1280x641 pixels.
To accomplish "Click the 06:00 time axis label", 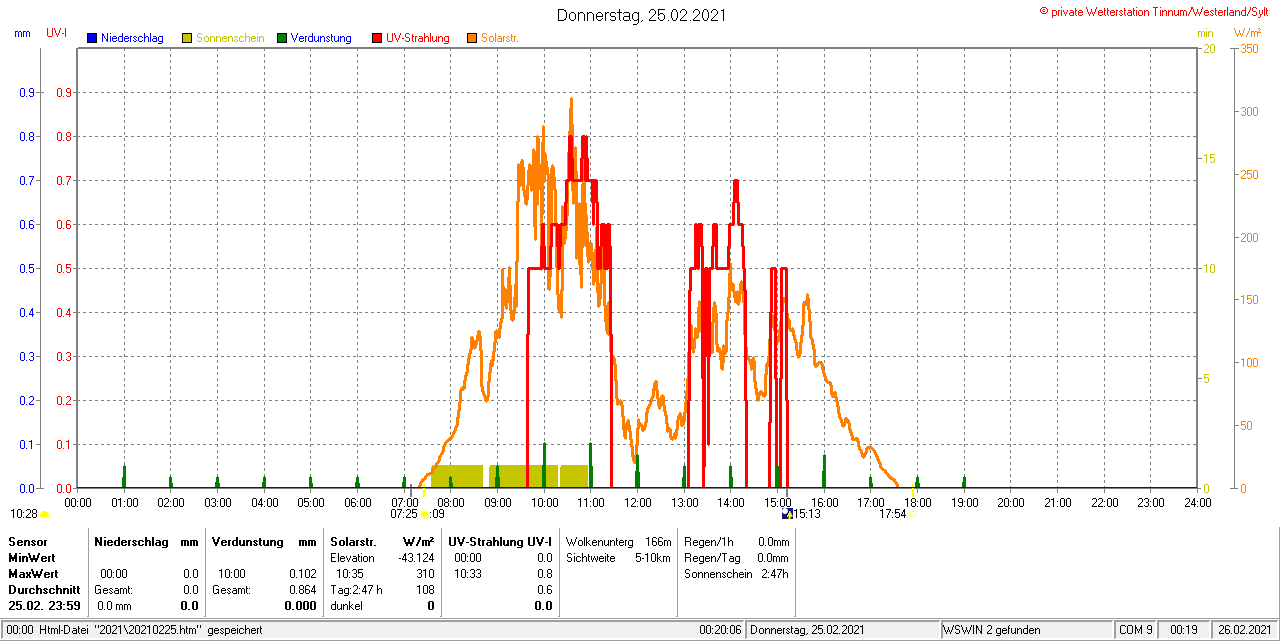I will pos(357,502).
